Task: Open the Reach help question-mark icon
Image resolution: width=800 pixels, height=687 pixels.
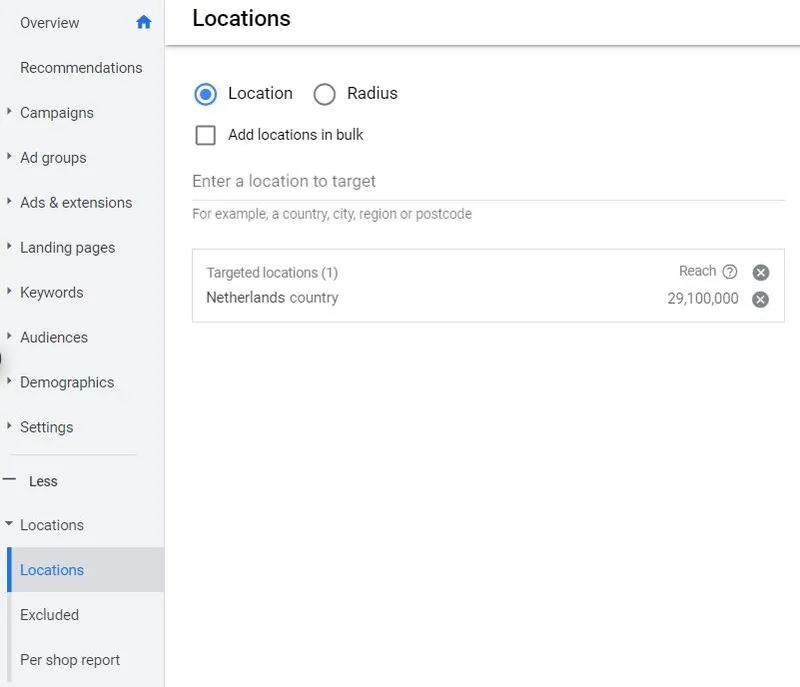Action: click(730, 271)
